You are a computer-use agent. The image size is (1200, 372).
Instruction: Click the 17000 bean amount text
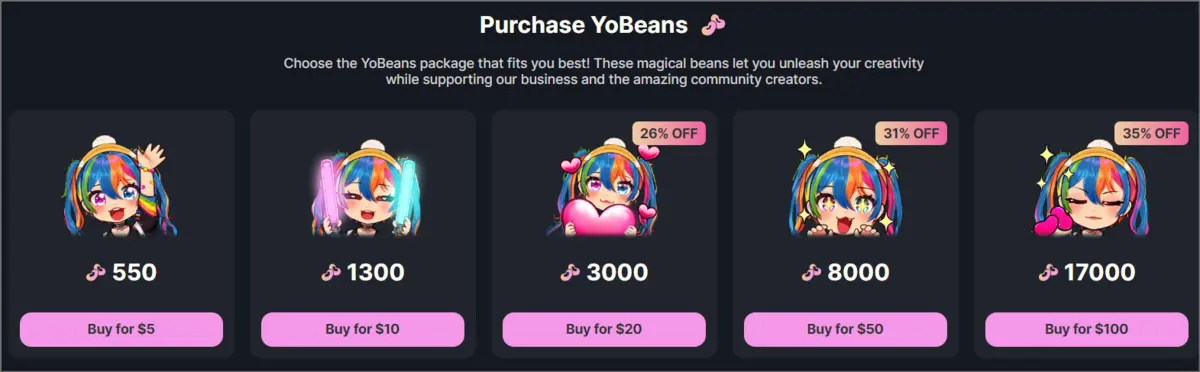pyautogui.click(x=1099, y=271)
